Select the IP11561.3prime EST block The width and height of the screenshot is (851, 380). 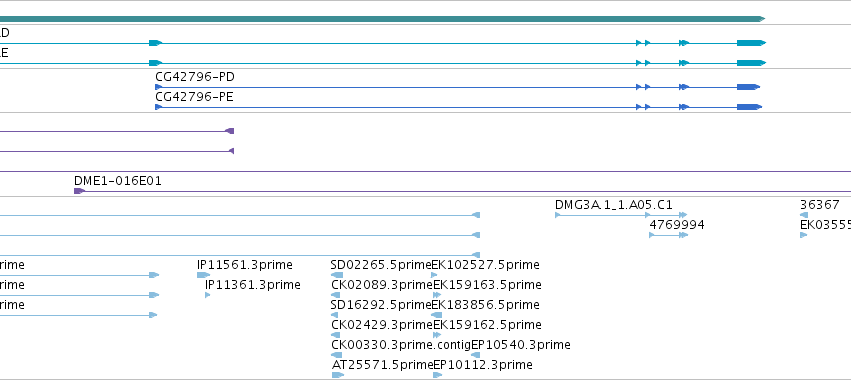[204, 275]
